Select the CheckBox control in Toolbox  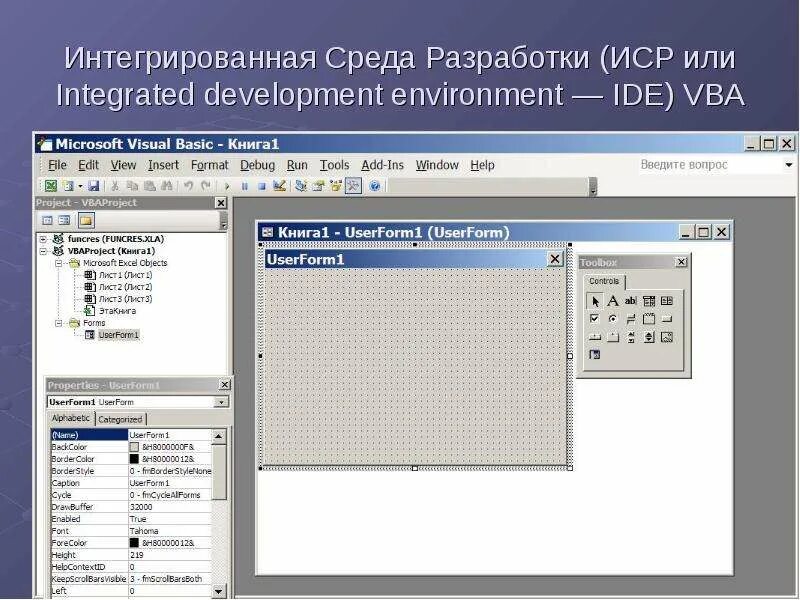[x=594, y=319]
